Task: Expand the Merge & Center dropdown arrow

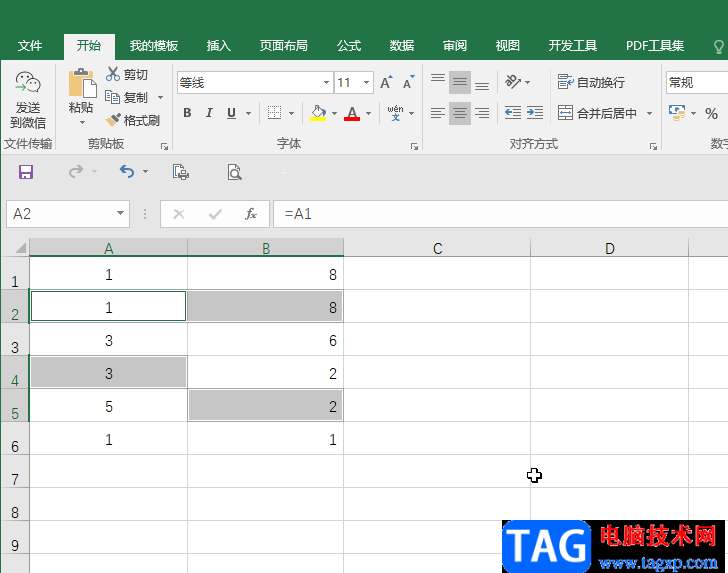Action: pos(649,113)
